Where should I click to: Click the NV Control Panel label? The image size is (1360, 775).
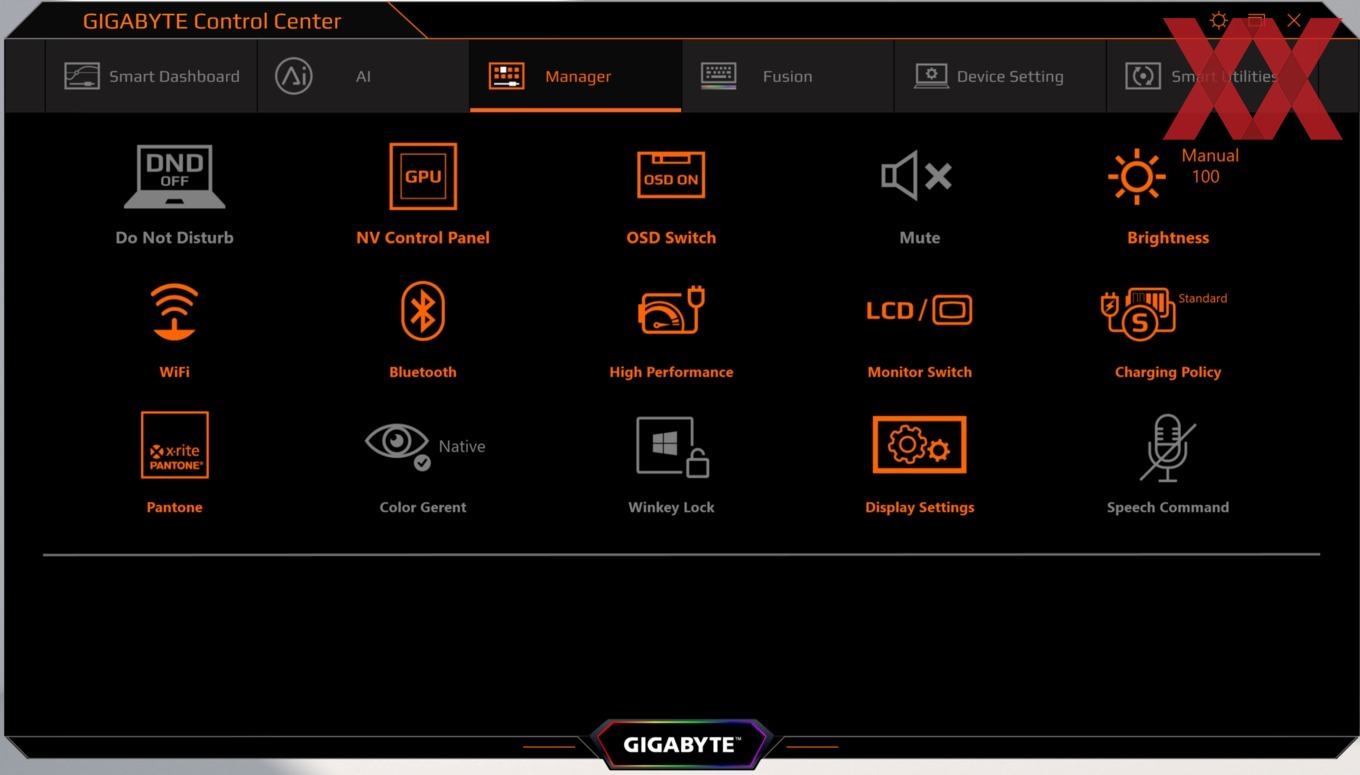click(x=423, y=238)
